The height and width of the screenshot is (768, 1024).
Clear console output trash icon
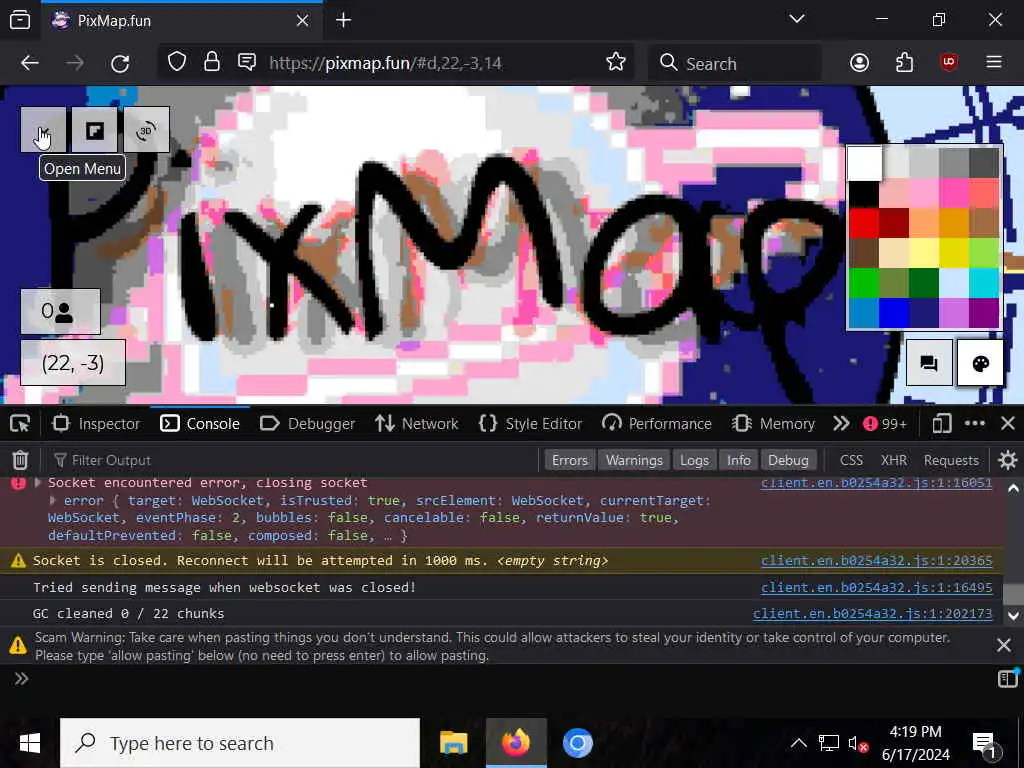(20, 460)
